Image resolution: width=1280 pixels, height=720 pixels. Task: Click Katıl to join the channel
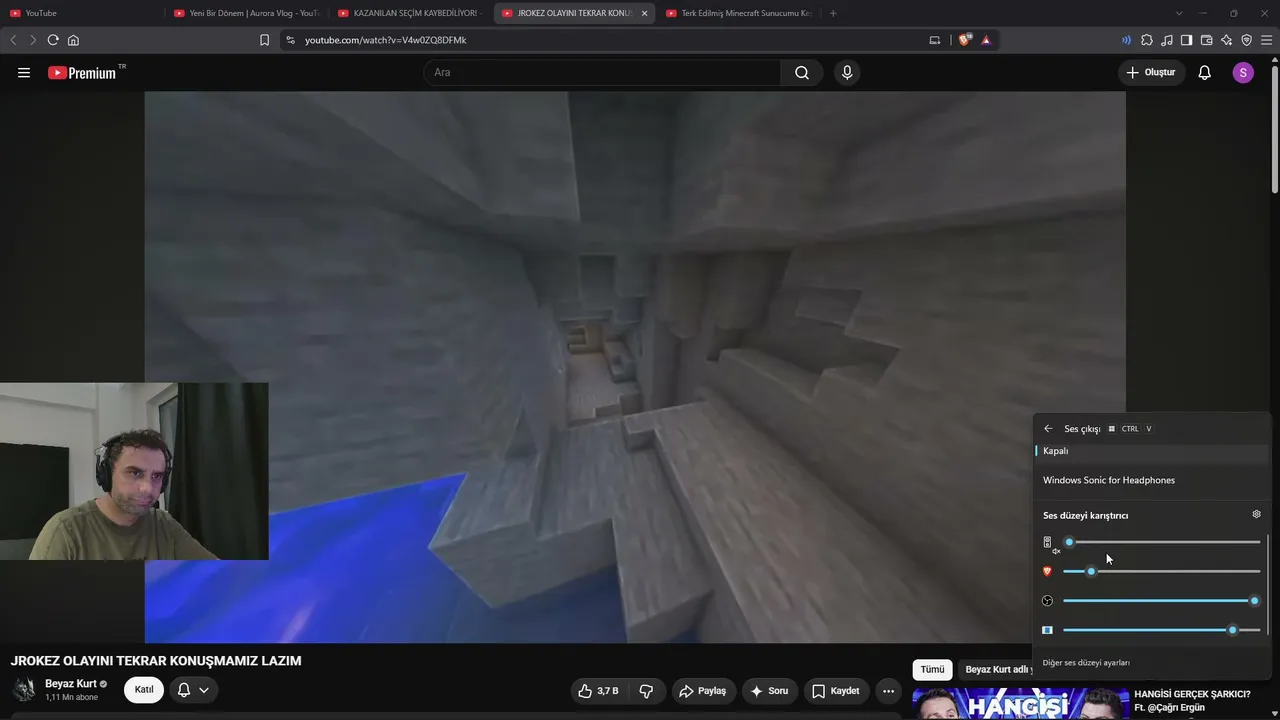tap(144, 690)
